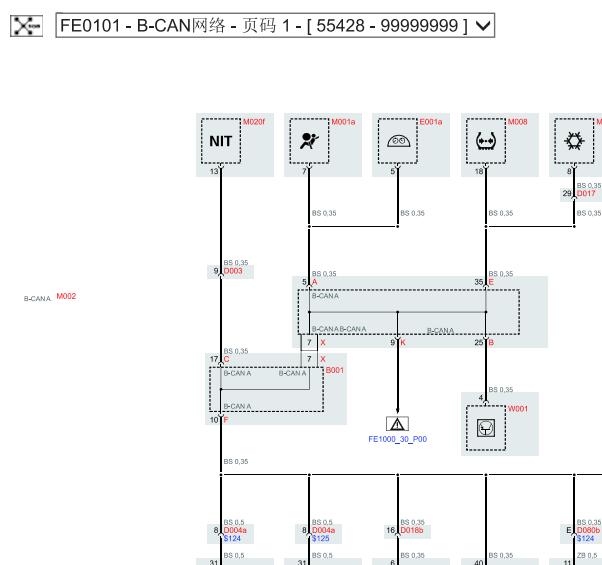Select the air conditioning snowflake module icon
This screenshot has height=565, width=602.
(575, 141)
